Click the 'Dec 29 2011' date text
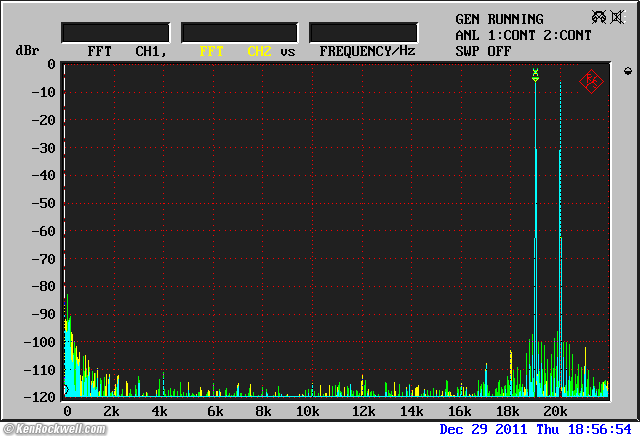The image size is (640, 436). (x=483, y=429)
